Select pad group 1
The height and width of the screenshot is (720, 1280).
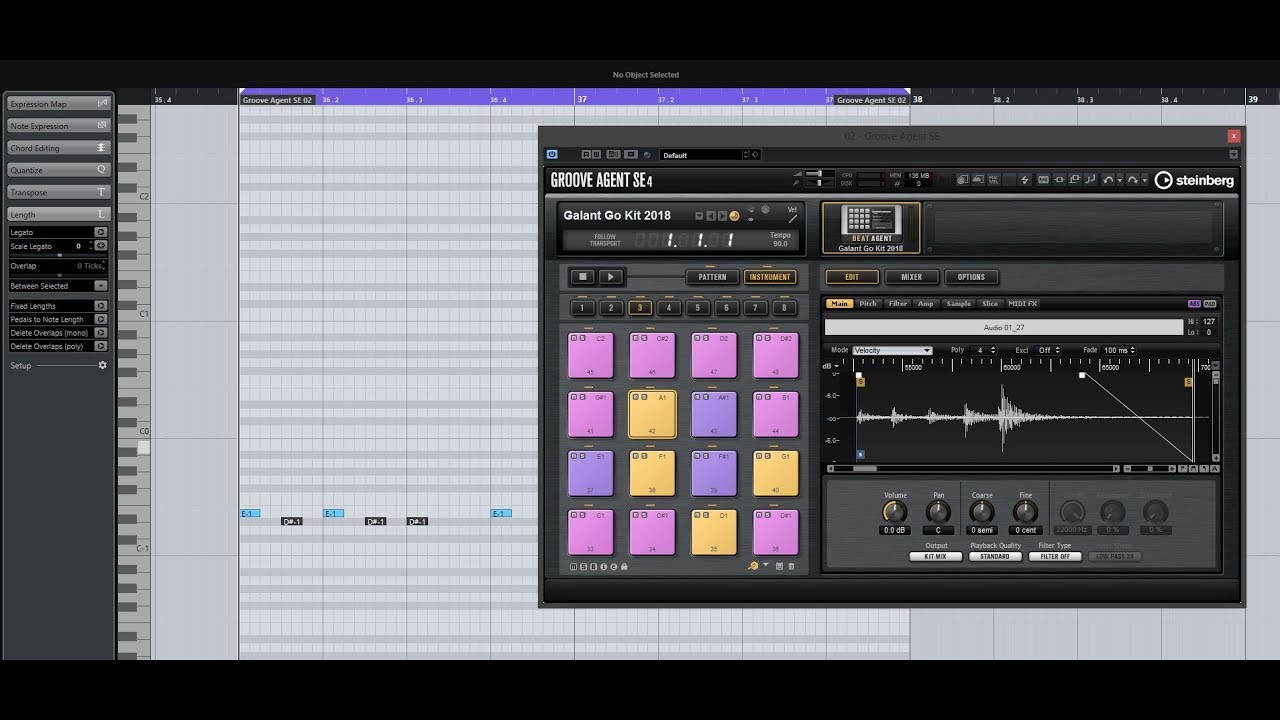point(582,308)
